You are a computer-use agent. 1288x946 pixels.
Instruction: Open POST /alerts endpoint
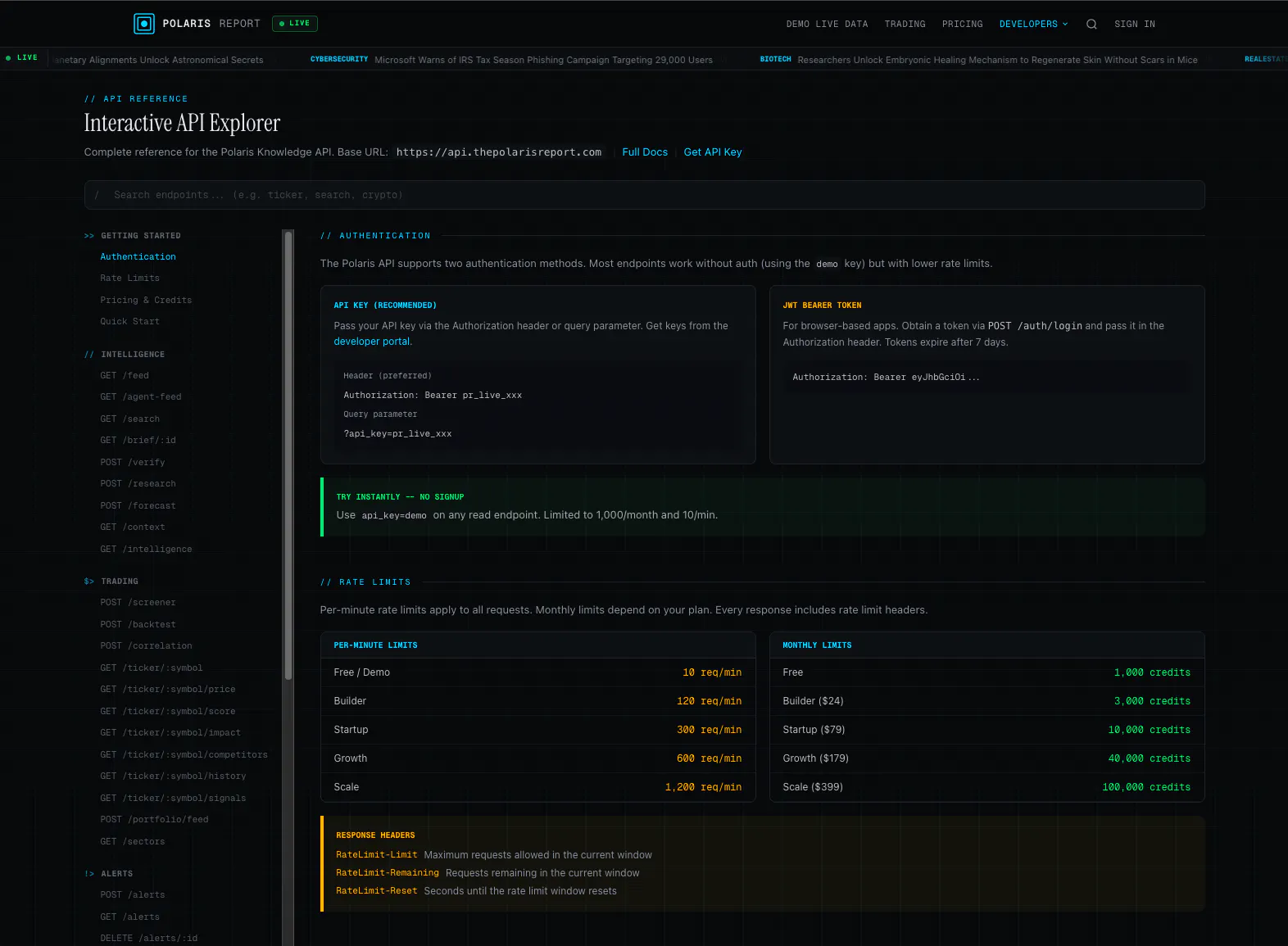(x=133, y=895)
